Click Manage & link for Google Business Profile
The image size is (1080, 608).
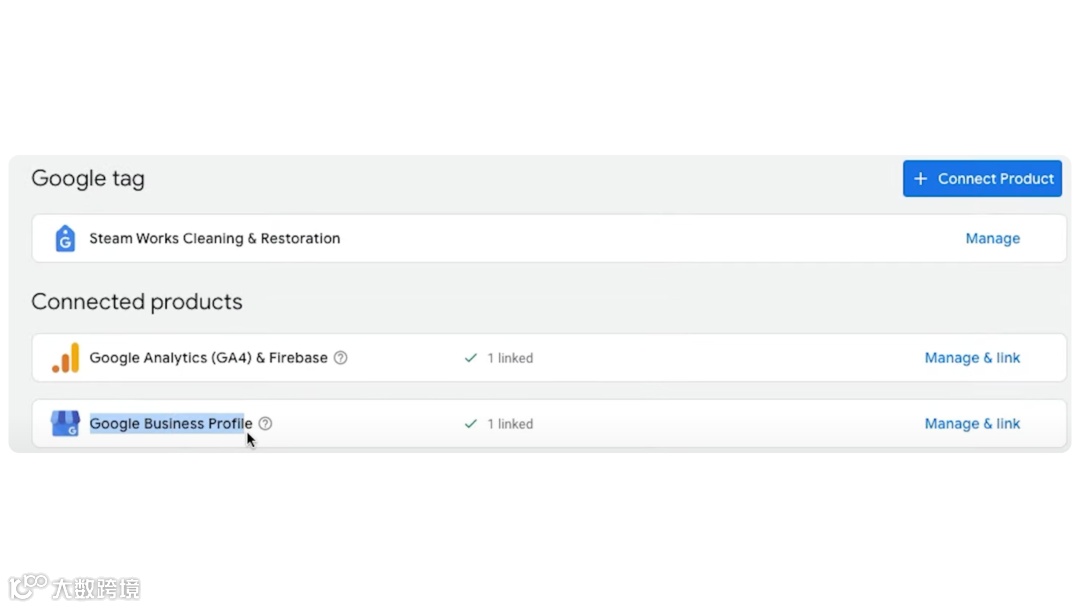click(x=972, y=424)
